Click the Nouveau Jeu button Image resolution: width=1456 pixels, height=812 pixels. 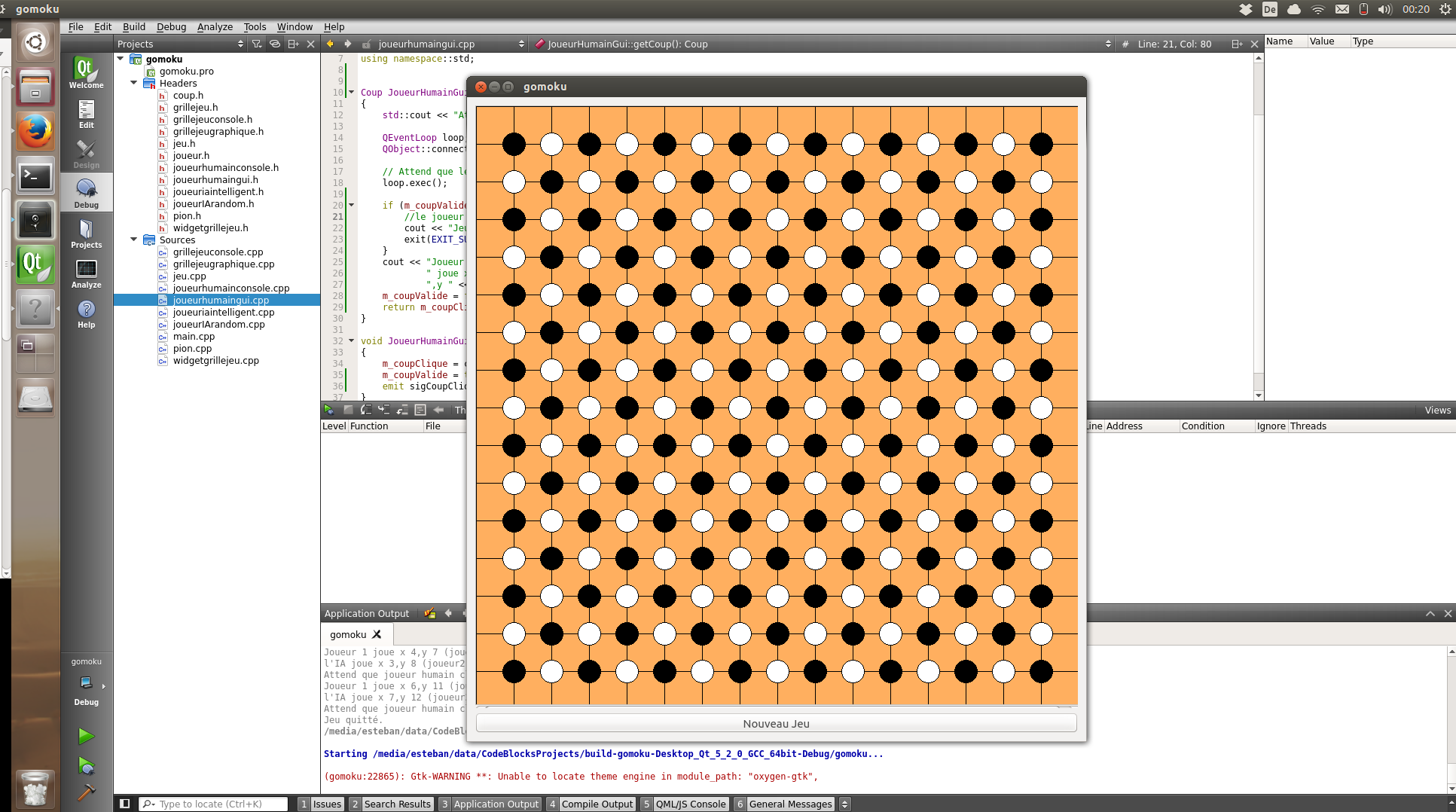click(776, 723)
